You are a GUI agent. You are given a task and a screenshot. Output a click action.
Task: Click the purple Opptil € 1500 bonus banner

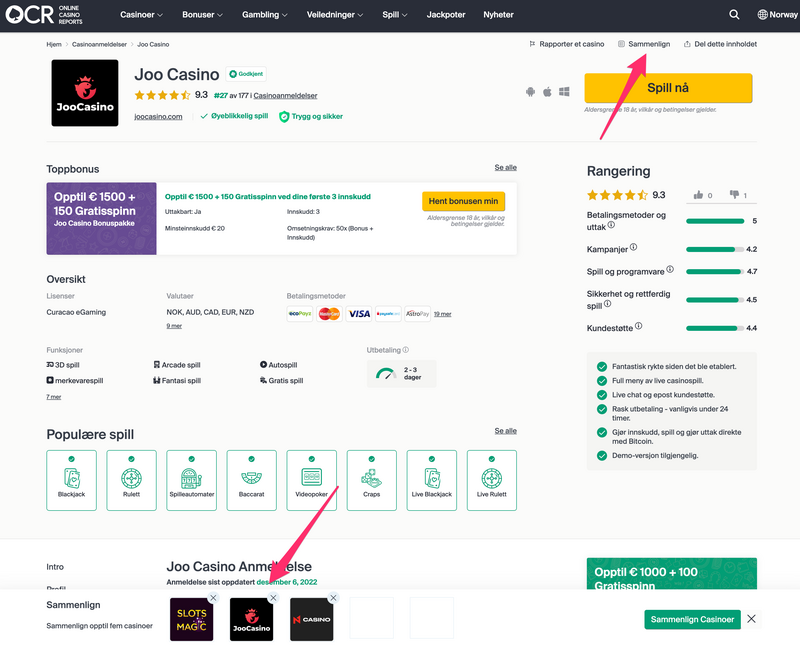tap(102, 218)
